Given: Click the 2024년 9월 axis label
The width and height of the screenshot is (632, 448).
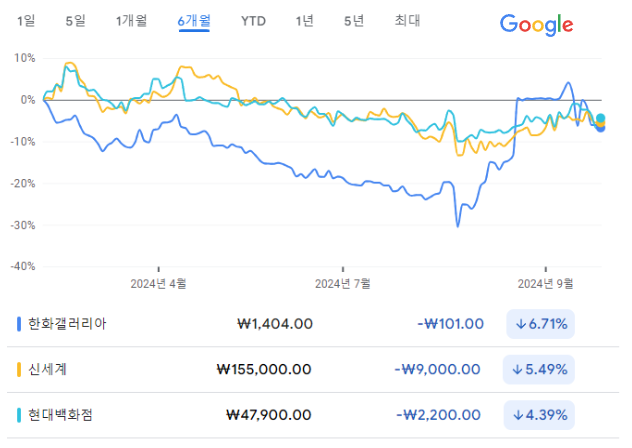Looking at the screenshot, I should (x=545, y=284).
